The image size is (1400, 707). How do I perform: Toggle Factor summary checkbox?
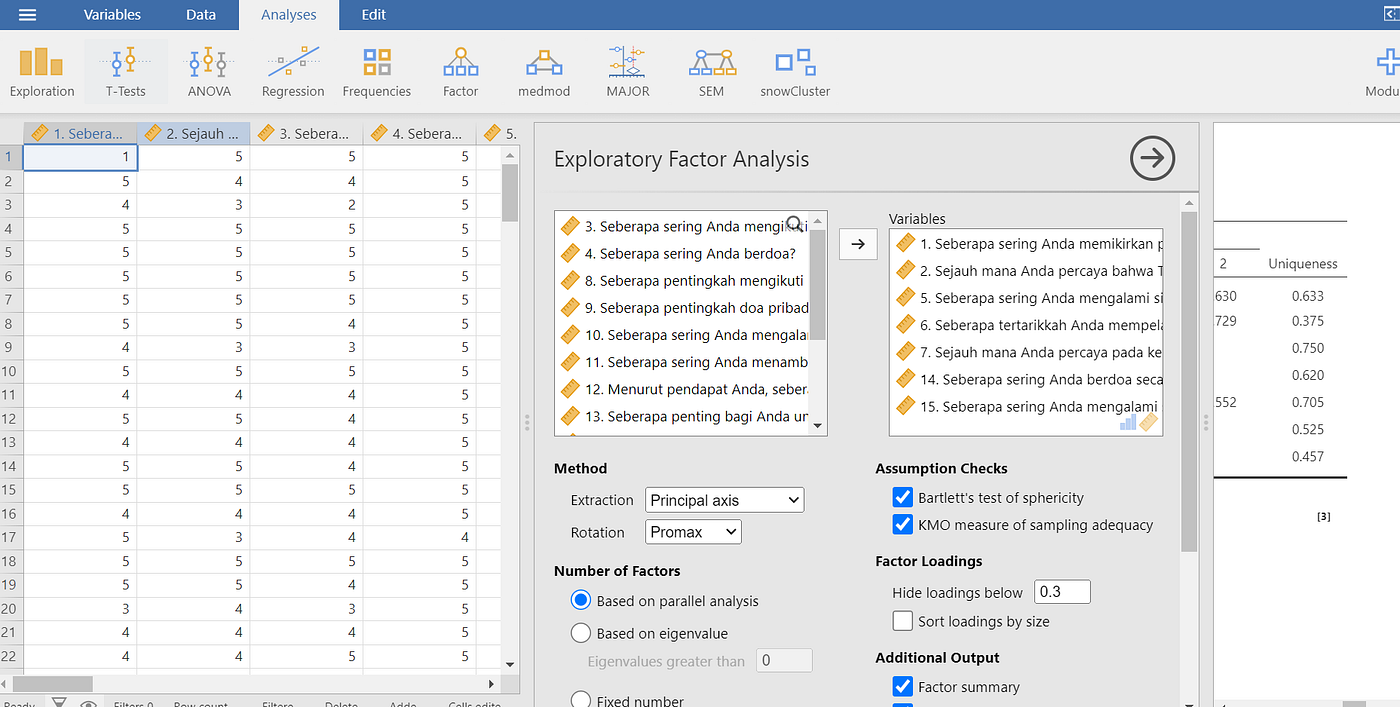tap(901, 686)
